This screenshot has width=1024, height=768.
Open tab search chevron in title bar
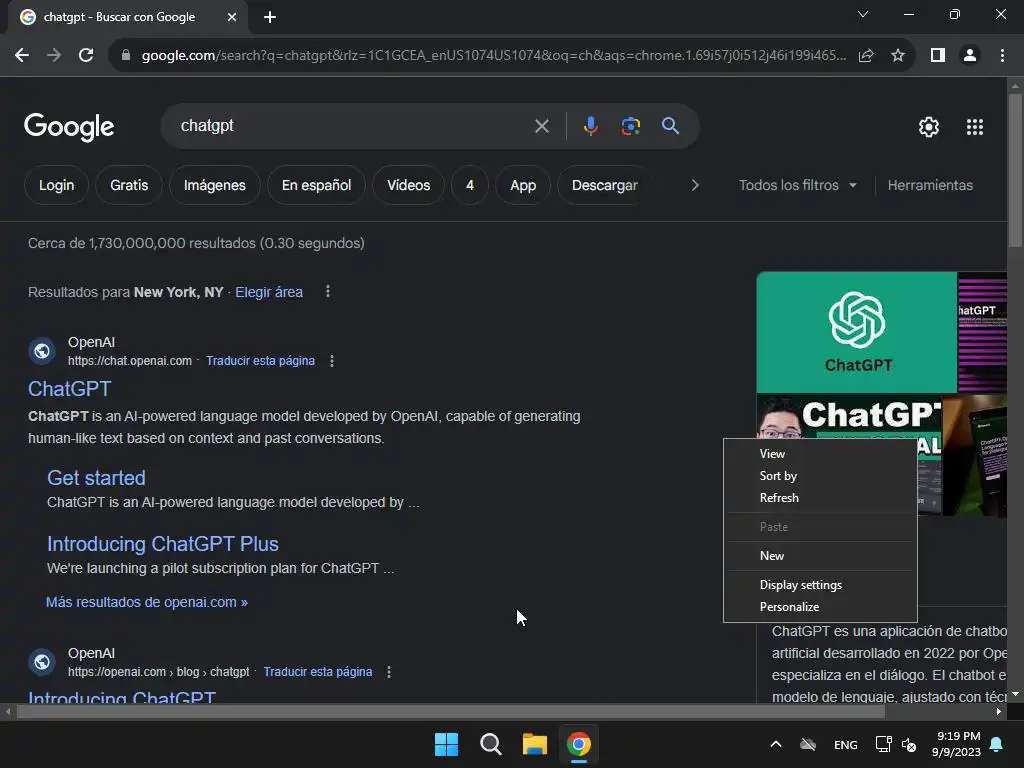[863, 14]
